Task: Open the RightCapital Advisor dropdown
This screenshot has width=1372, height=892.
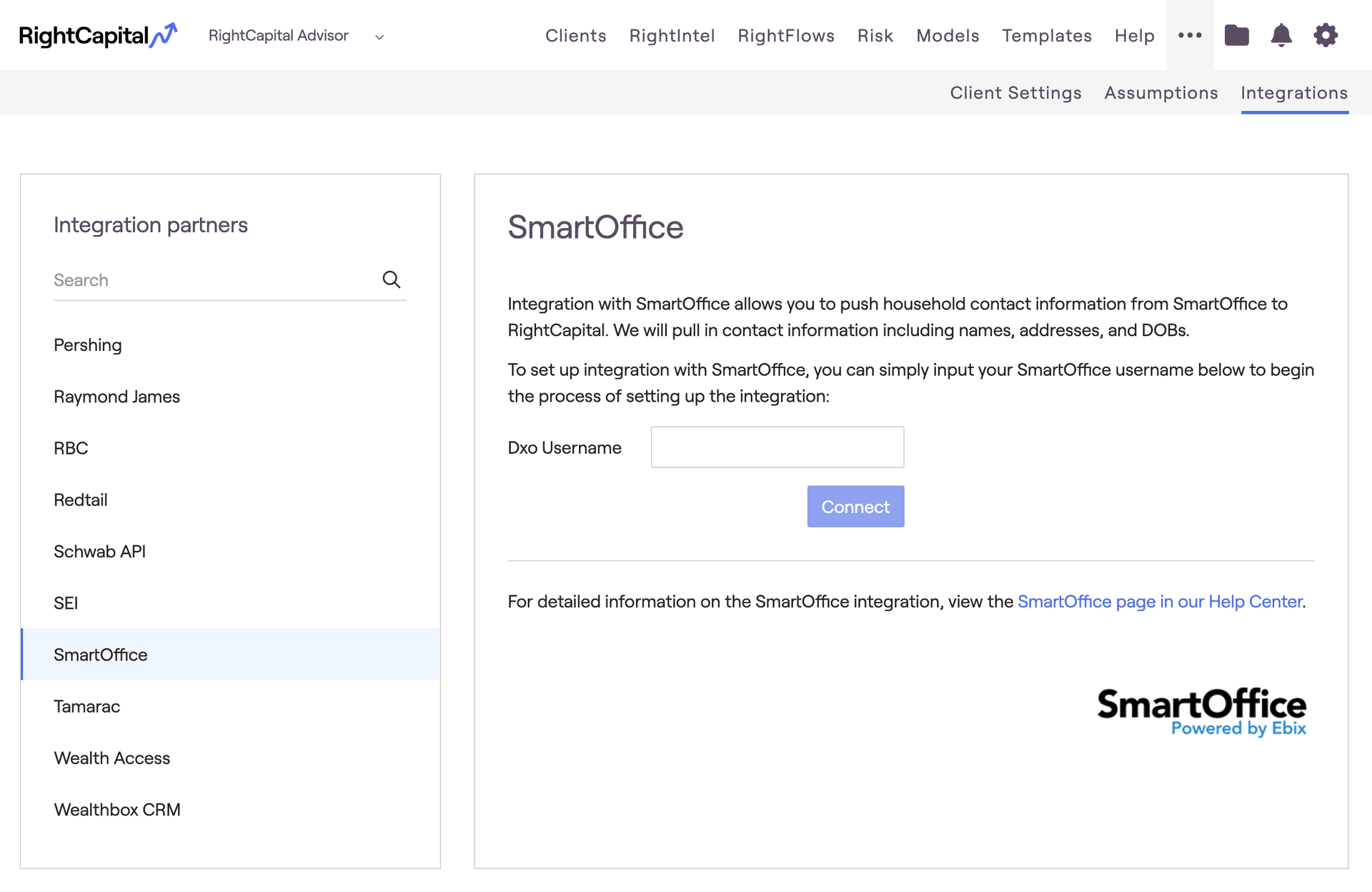Action: [x=297, y=36]
